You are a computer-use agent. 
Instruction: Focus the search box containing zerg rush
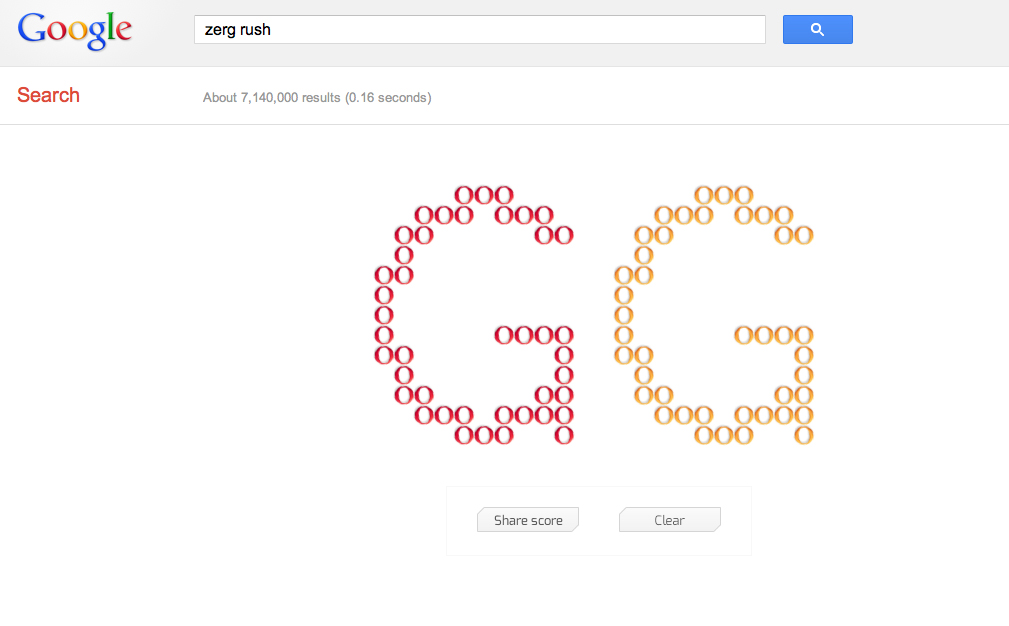point(480,30)
